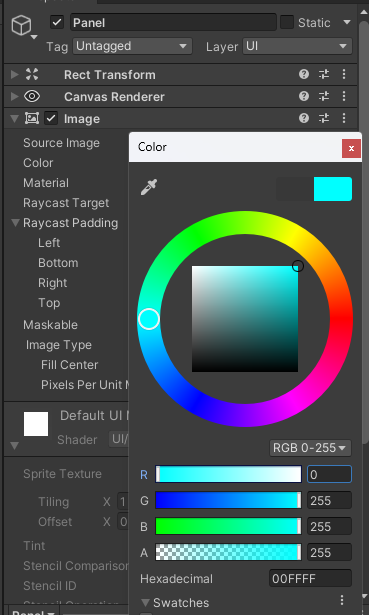Collapse the Swatches section

tap(145, 602)
